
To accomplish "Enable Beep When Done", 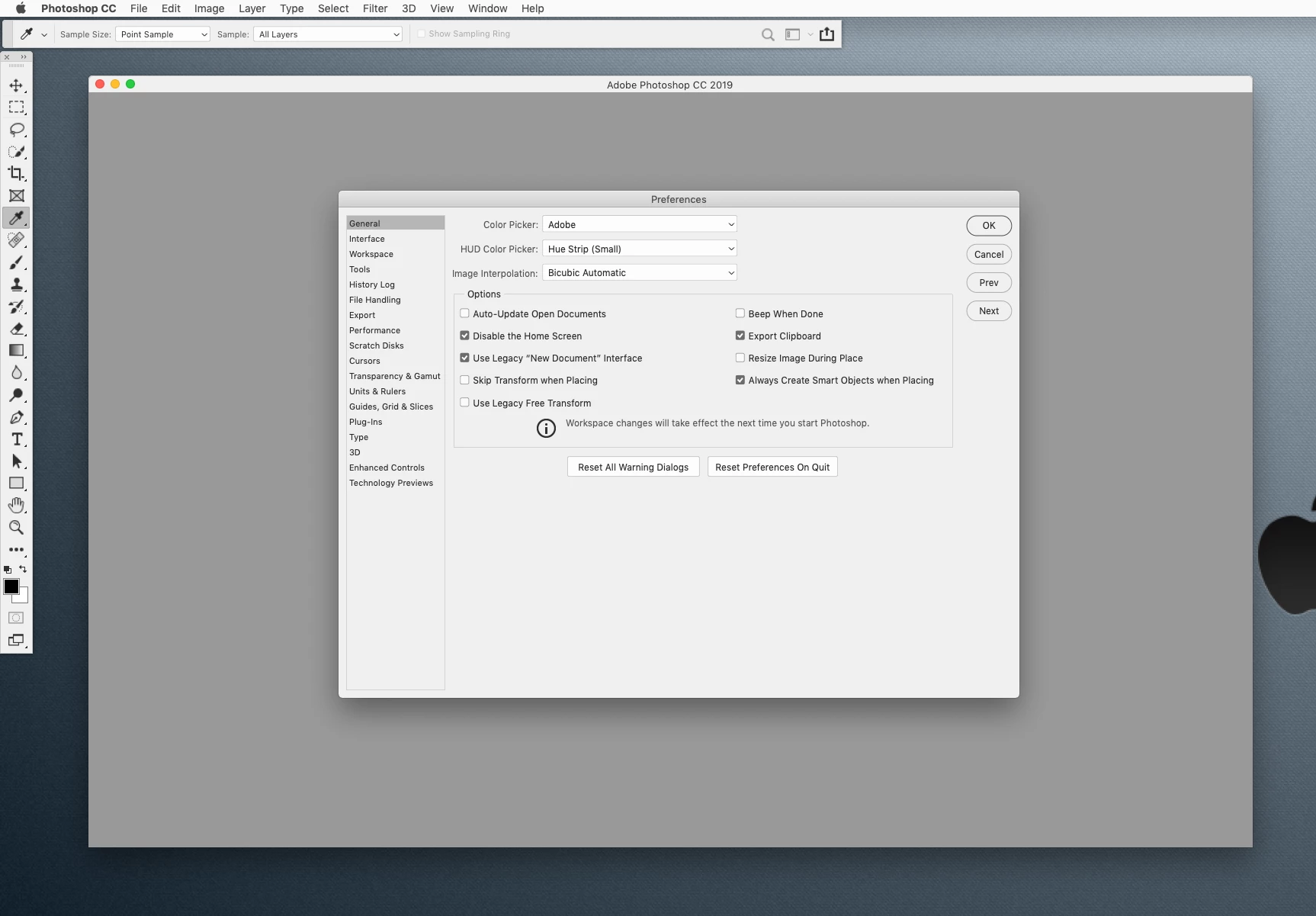I will pyautogui.click(x=740, y=313).
